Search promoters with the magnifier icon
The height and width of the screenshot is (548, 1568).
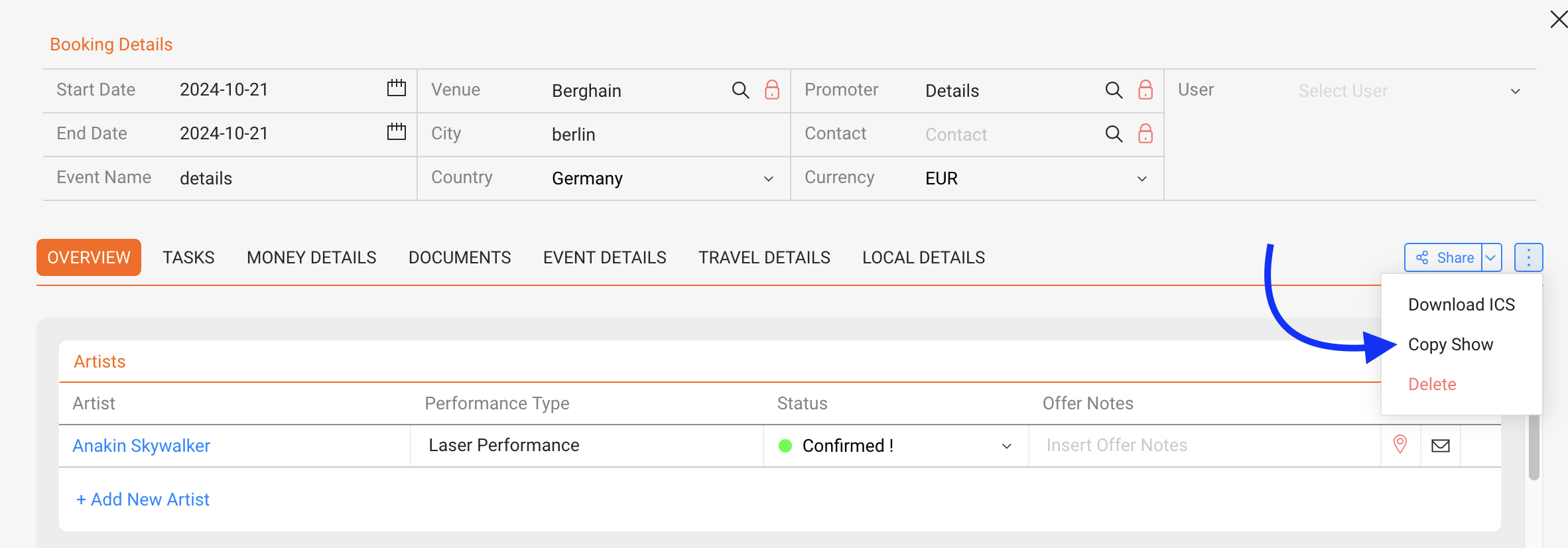1114,90
